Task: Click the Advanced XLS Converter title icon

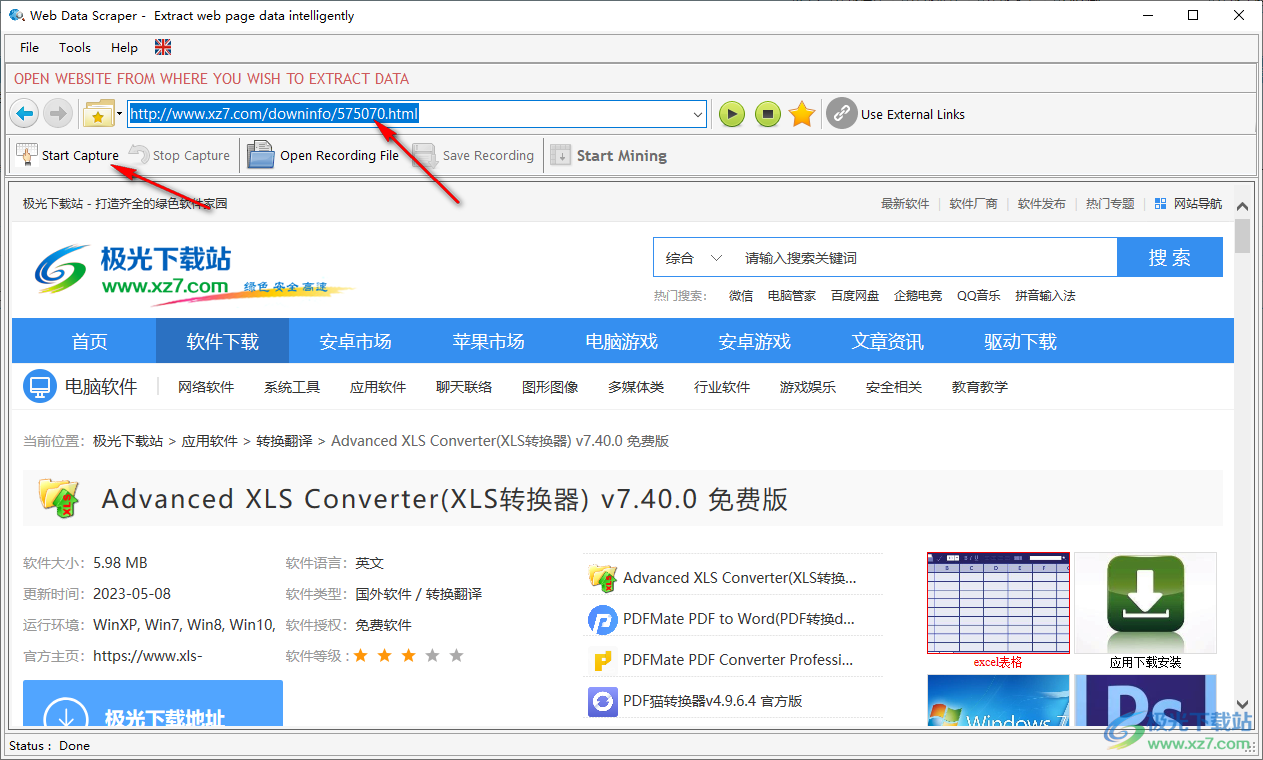Action: (58, 498)
